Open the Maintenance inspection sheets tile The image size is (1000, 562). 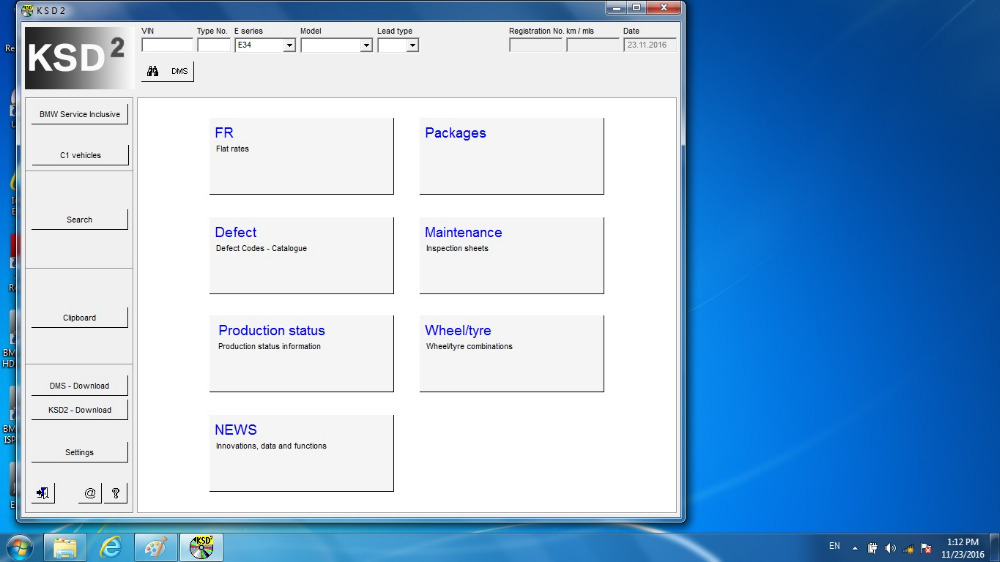tap(511, 255)
